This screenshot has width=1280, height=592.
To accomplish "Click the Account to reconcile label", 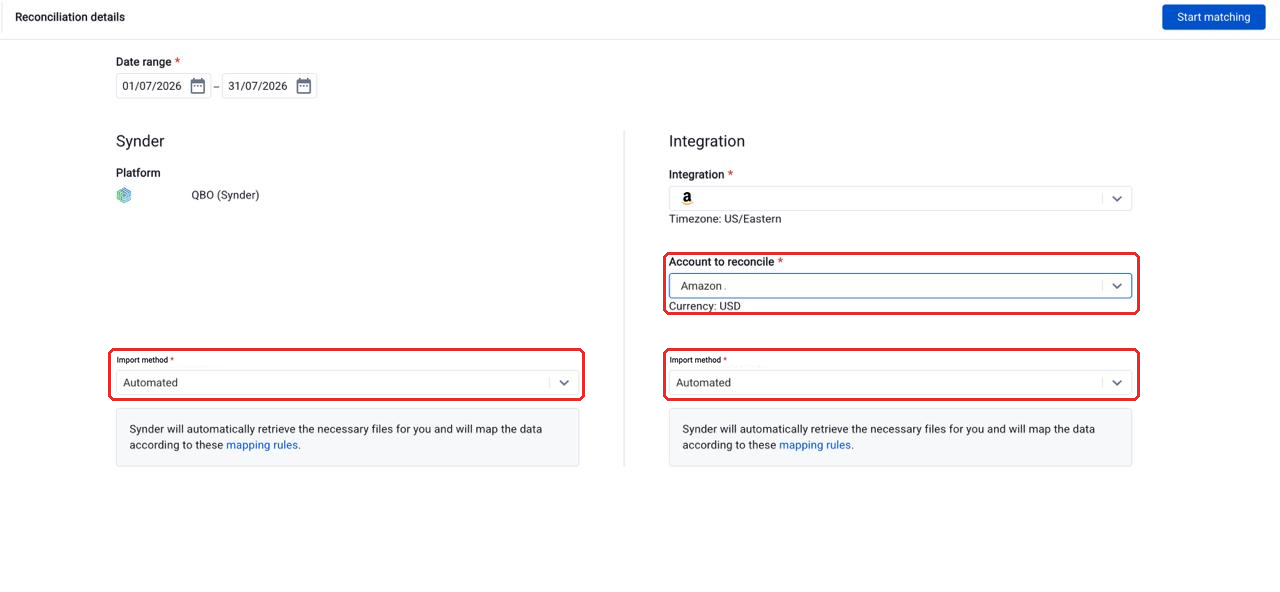I will [x=721, y=262].
